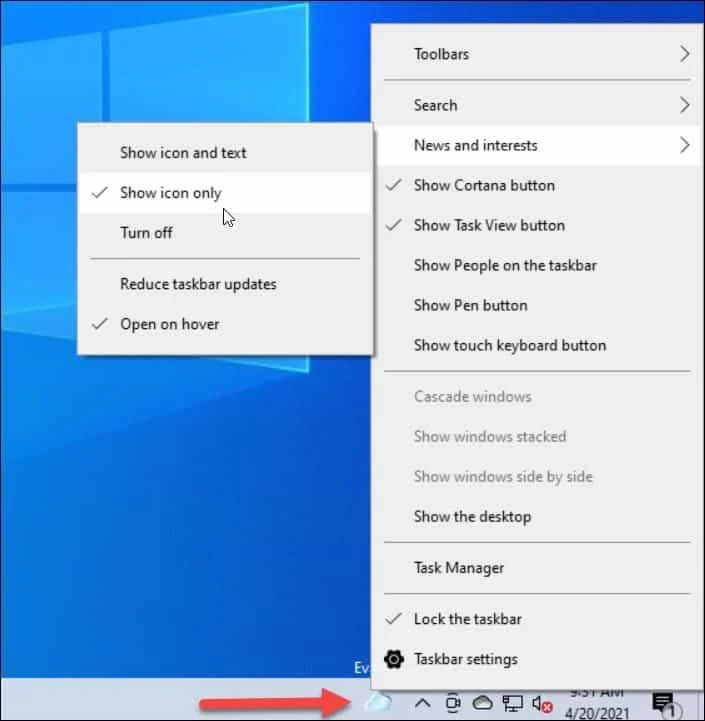Open the News and interests entry
Screen dimensions: 705x721
(537, 145)
